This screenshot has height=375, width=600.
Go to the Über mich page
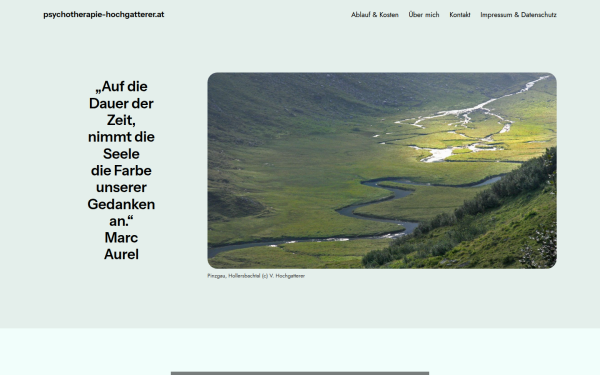point(424,15)
